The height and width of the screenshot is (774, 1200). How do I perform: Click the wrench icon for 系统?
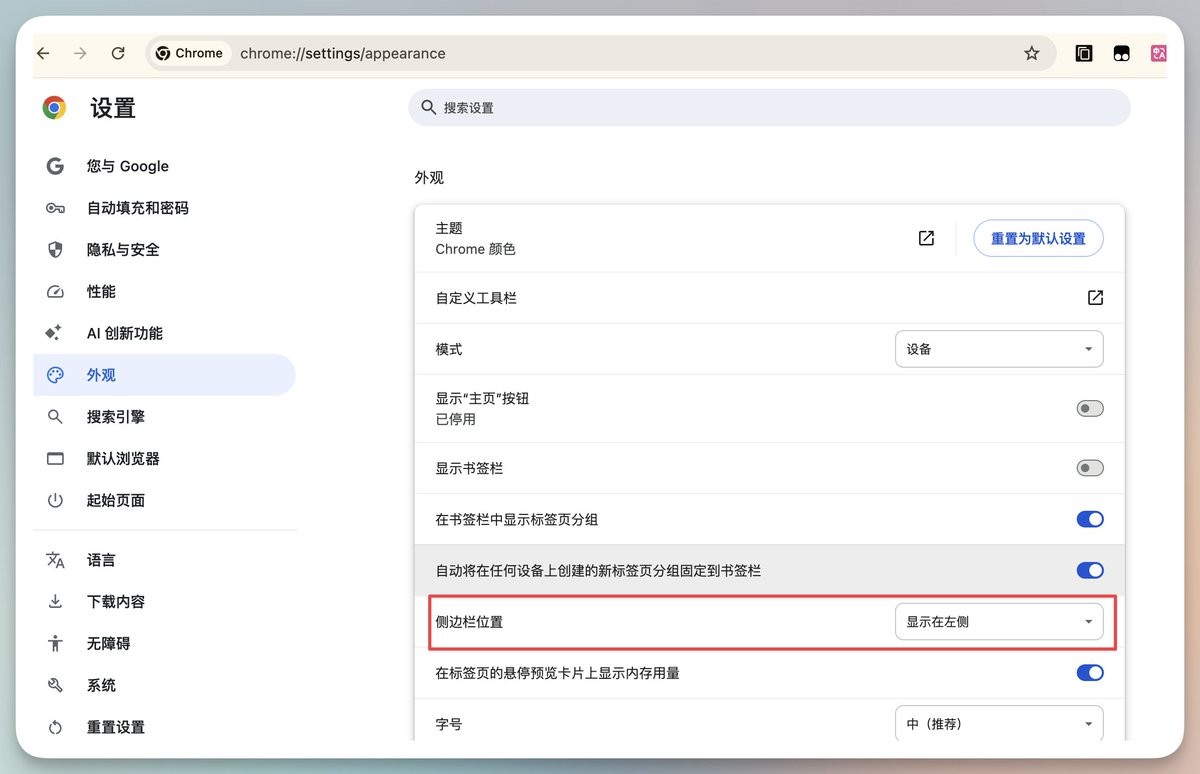tap(55, 685)
